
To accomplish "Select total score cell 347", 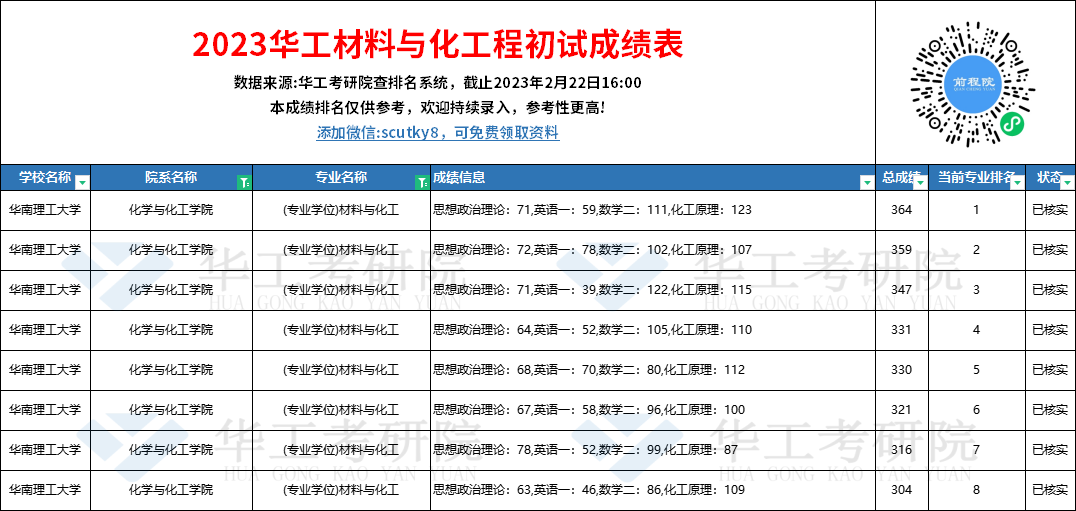I will [902, 290].
